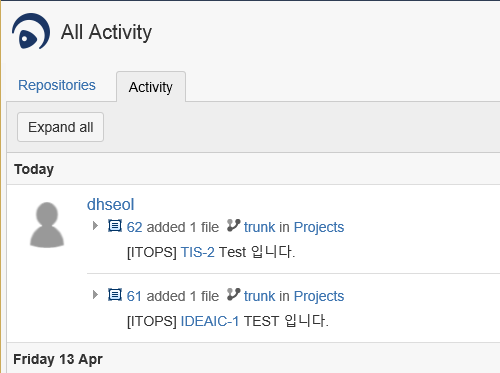Open trunk branch link for changeset 62
Image resolution: width=500 pixels, height=373 pixels.
[x=259, y=227]
